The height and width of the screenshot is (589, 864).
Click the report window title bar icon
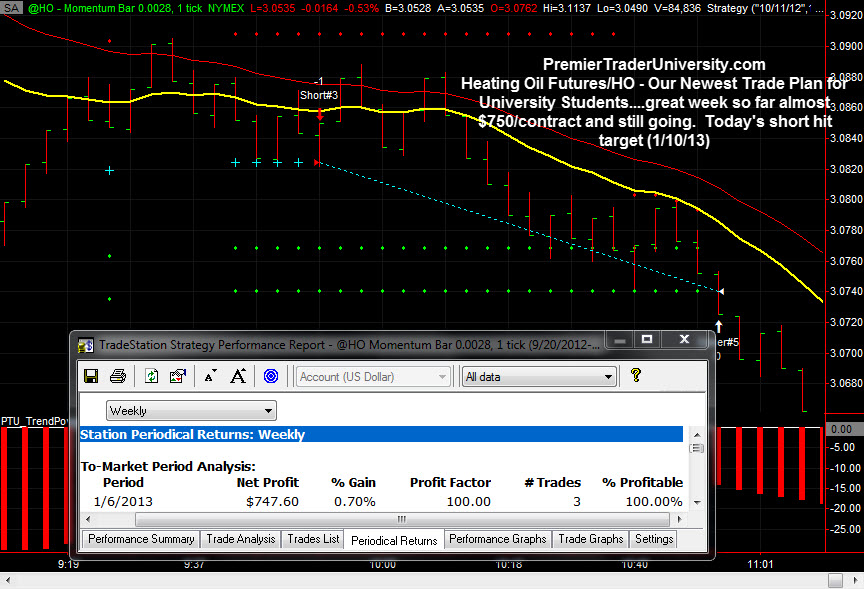coord(85,345)
